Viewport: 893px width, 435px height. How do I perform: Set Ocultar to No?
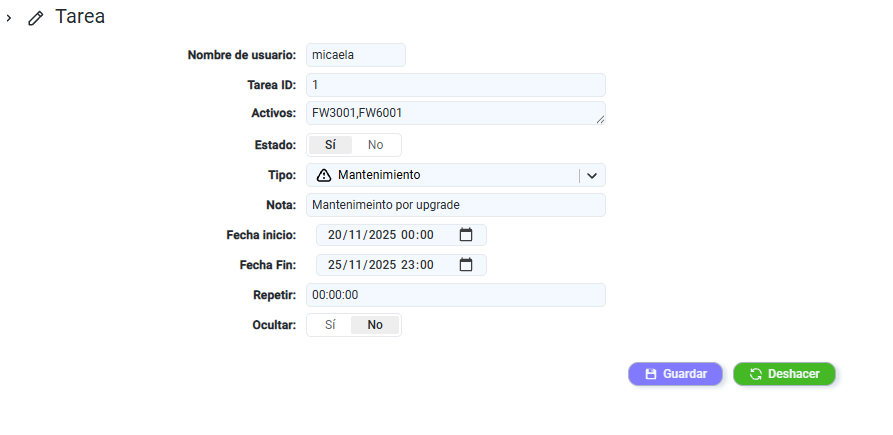click(375, 325)
